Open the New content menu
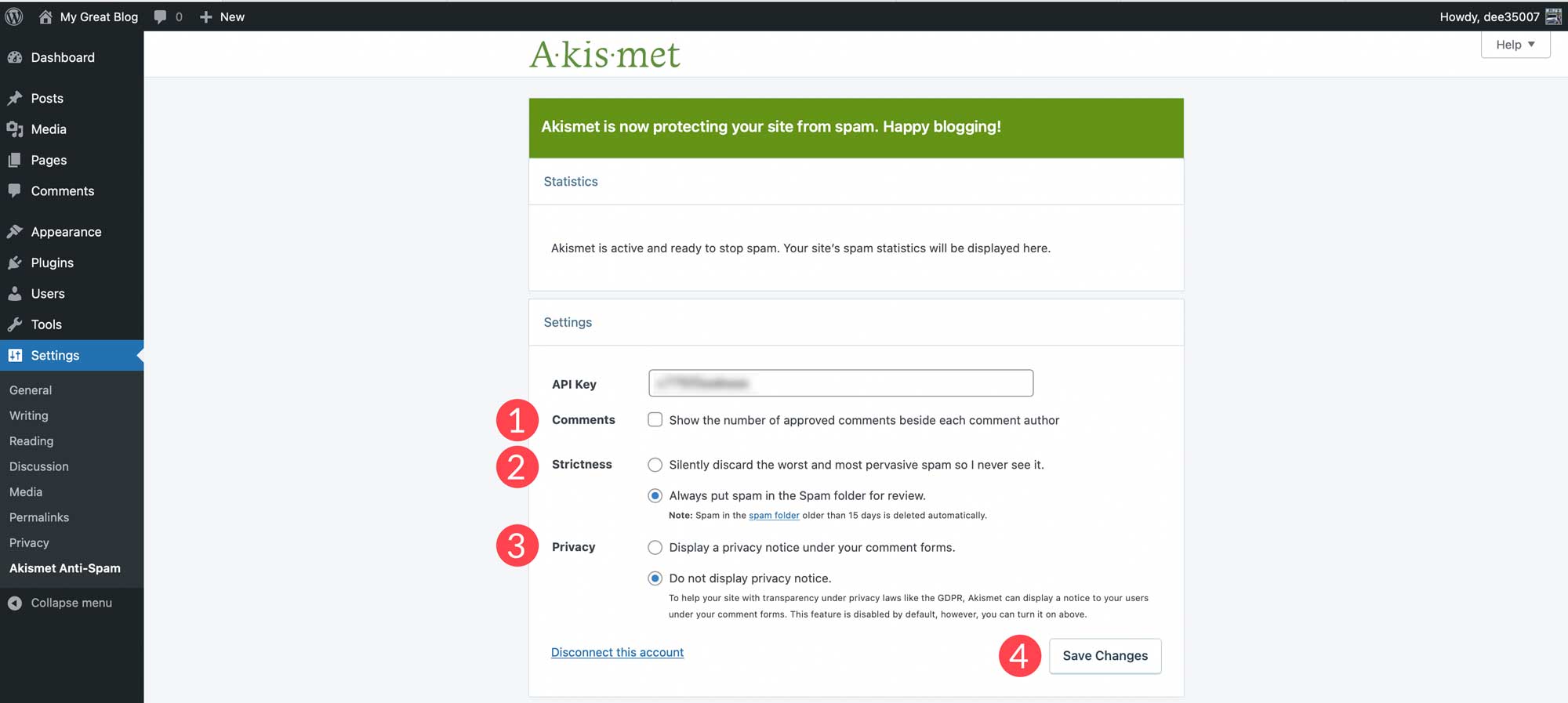Screen dimensions: 1568x703 (222, 16)
